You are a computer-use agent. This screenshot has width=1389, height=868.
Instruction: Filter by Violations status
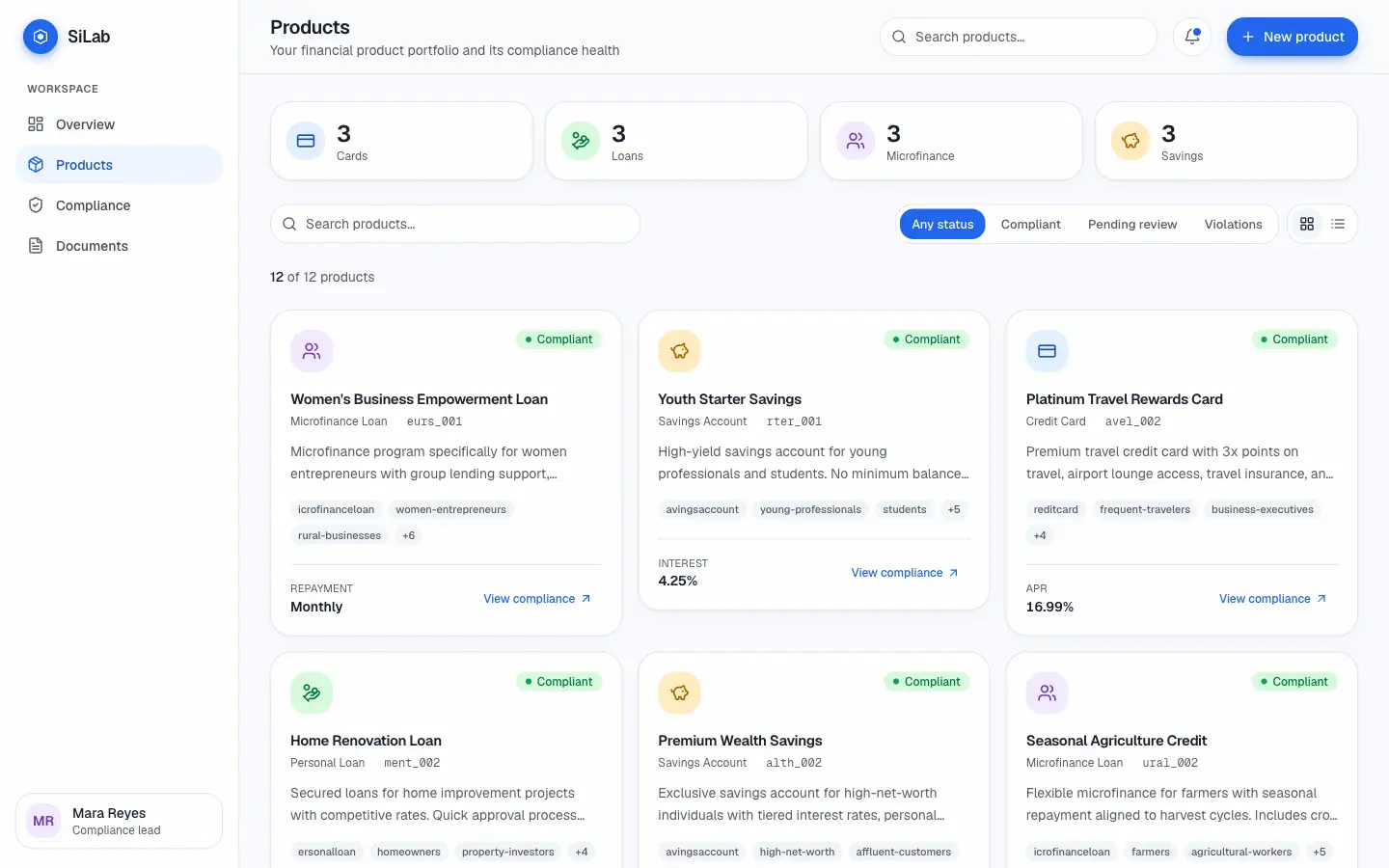tap(1233, 224)
